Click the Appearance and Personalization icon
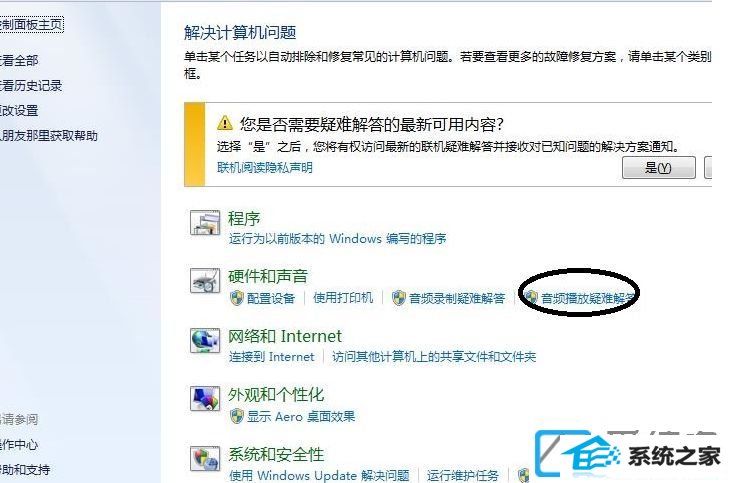 pos(205,399)
